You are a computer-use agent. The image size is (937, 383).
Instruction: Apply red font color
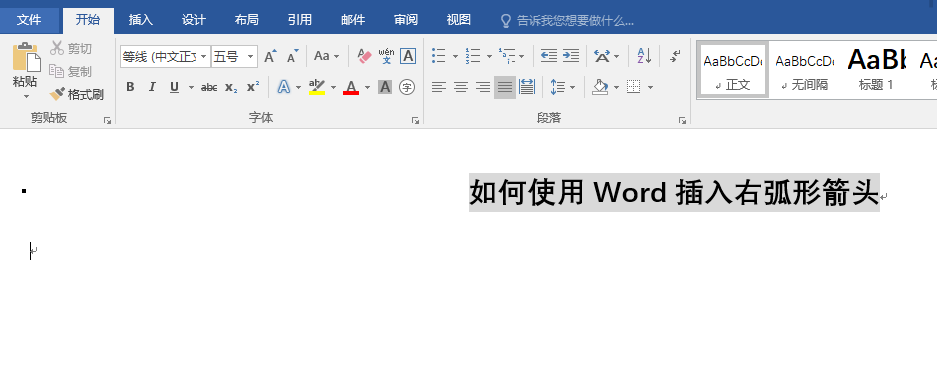[351, 88]
